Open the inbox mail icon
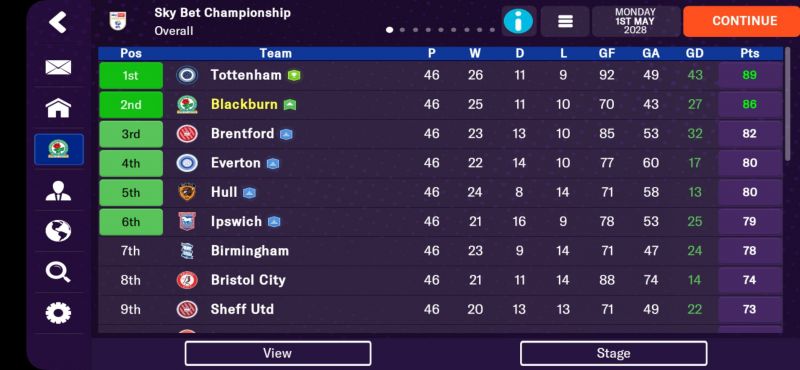The height and width of the screenshot is (370, 800). [x=58, y=67]
